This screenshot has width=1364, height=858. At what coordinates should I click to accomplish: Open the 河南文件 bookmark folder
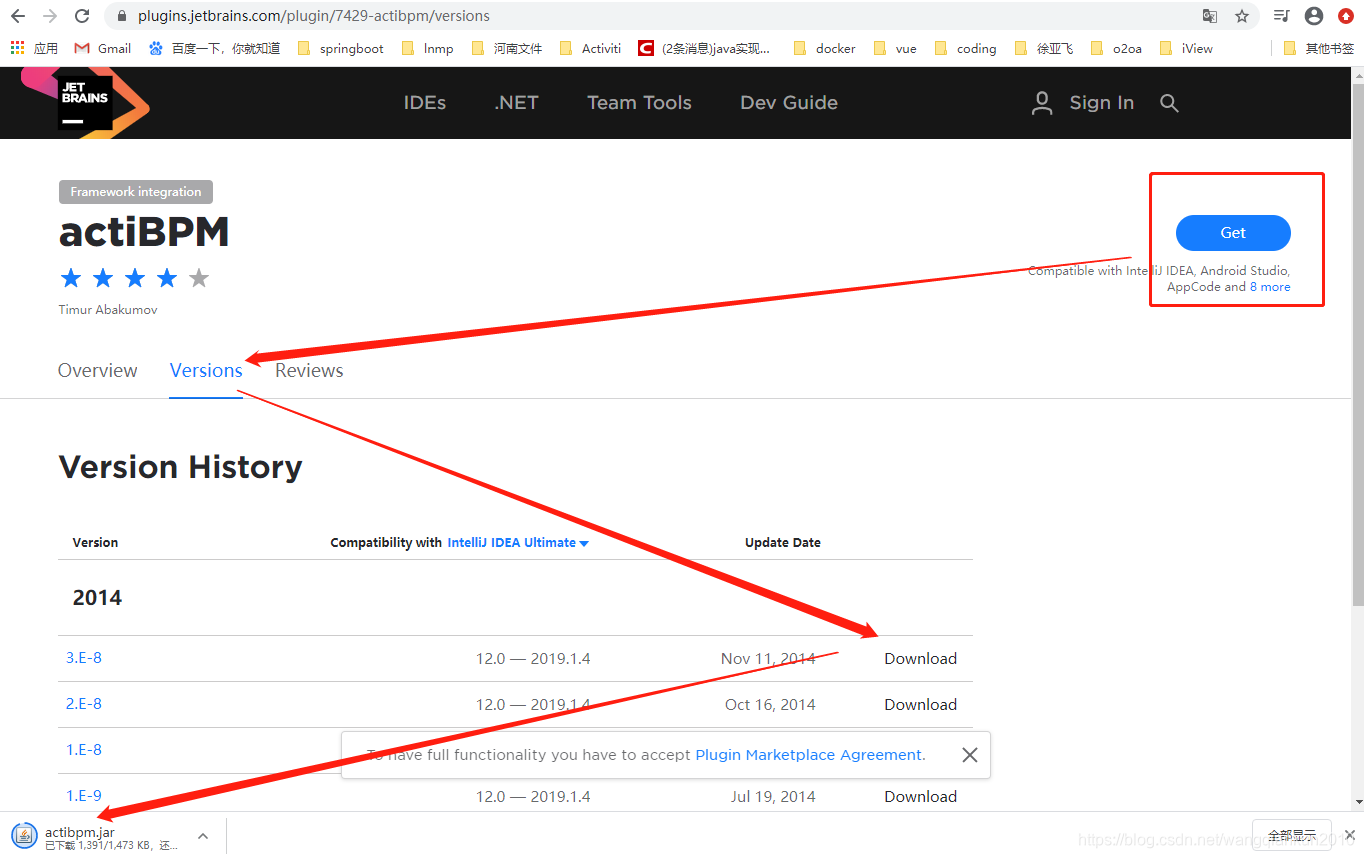(506, 48)
